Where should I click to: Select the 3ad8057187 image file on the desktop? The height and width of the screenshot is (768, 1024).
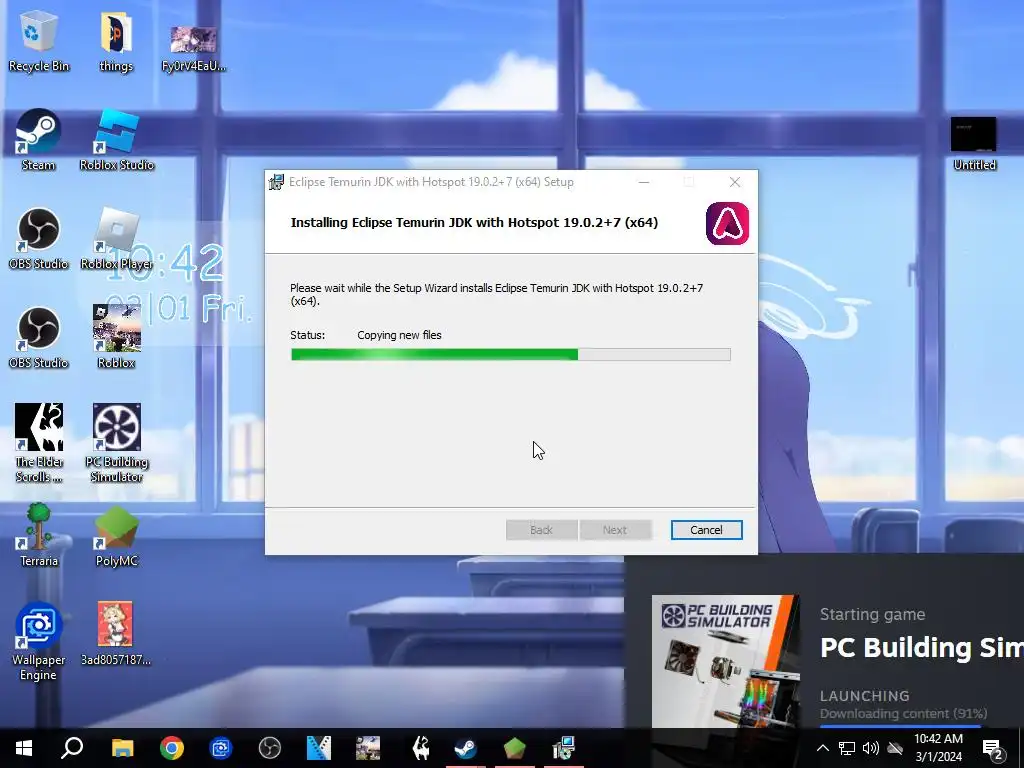click(x=116, y=633)
